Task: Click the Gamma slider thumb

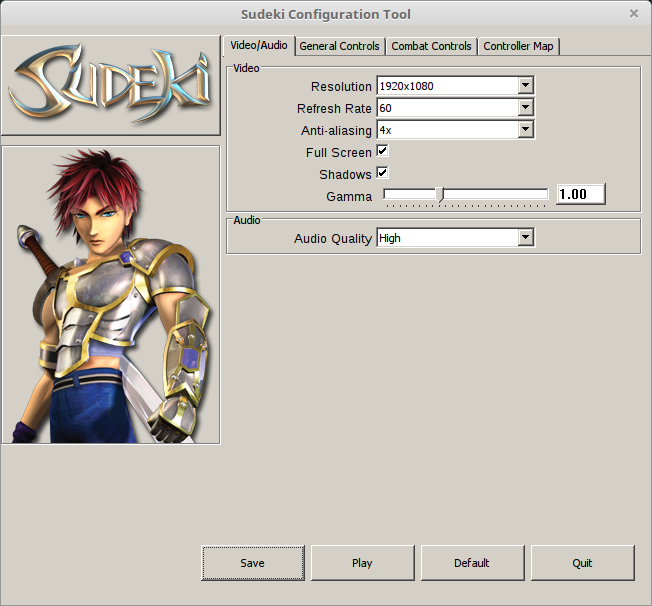Action: [441, 194]
